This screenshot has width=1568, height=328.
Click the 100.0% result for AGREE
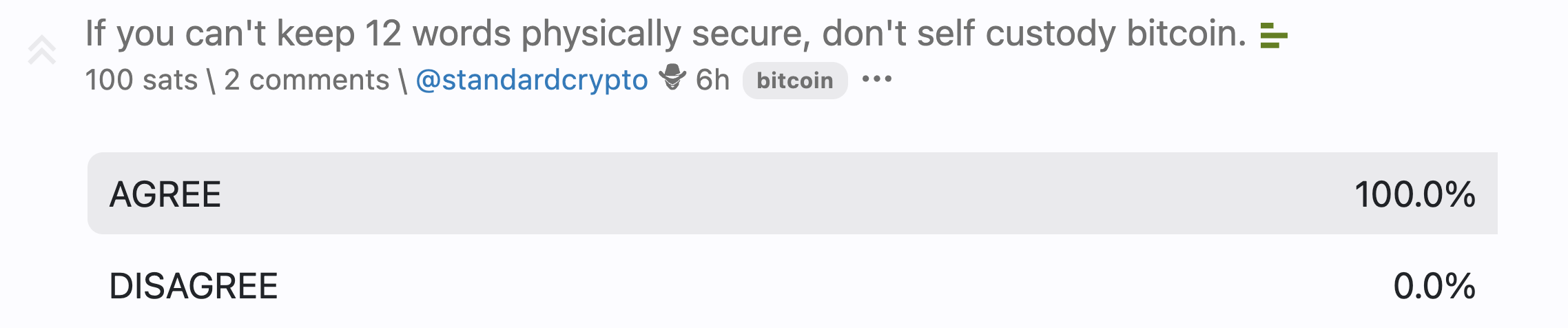[1414, 194]
